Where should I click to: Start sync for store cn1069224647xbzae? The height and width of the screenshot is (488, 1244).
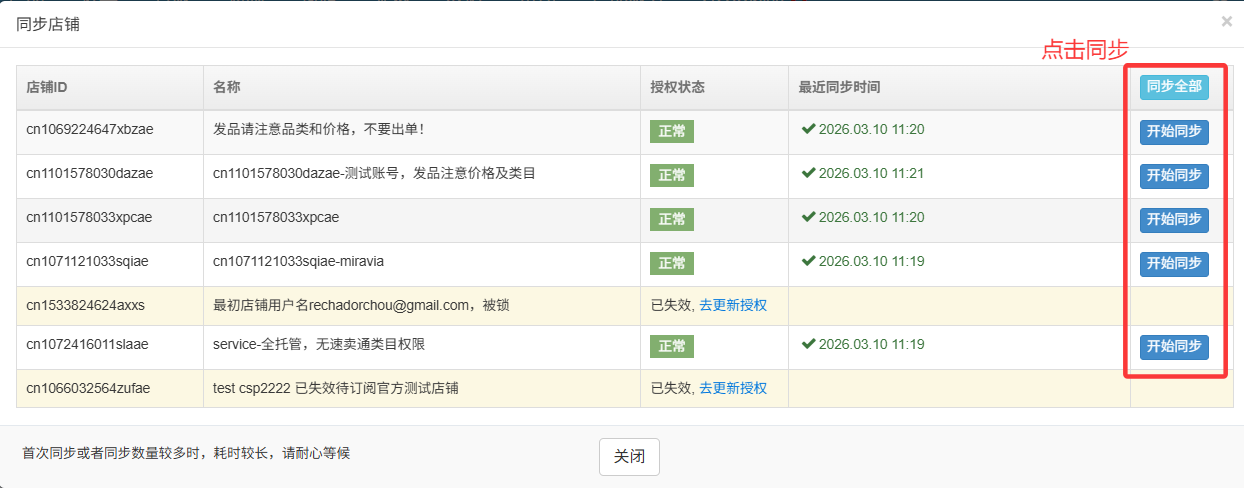[1174, 132]
